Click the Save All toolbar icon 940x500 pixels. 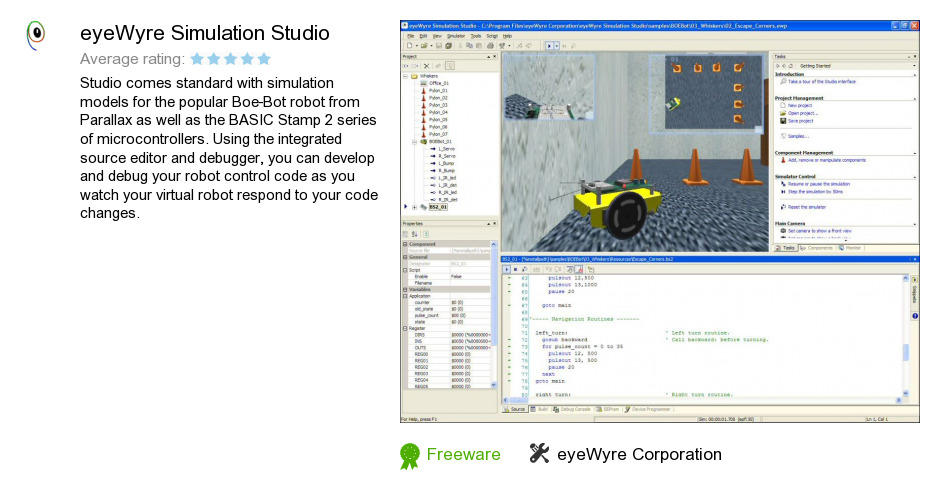[x=448, y=46]
